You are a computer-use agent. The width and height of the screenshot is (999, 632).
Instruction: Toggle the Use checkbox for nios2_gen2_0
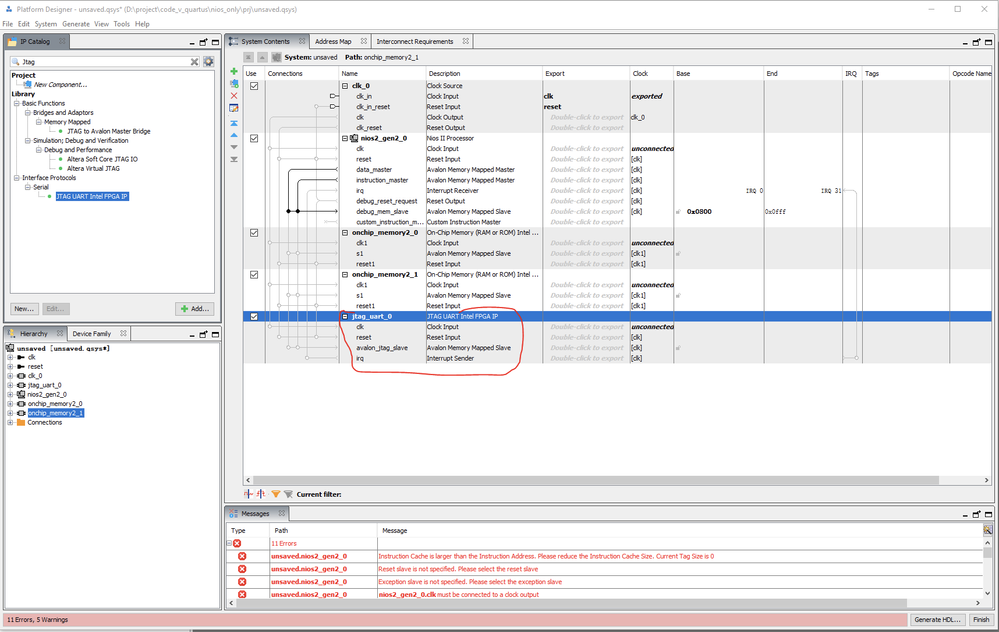[x=254, y=138]
